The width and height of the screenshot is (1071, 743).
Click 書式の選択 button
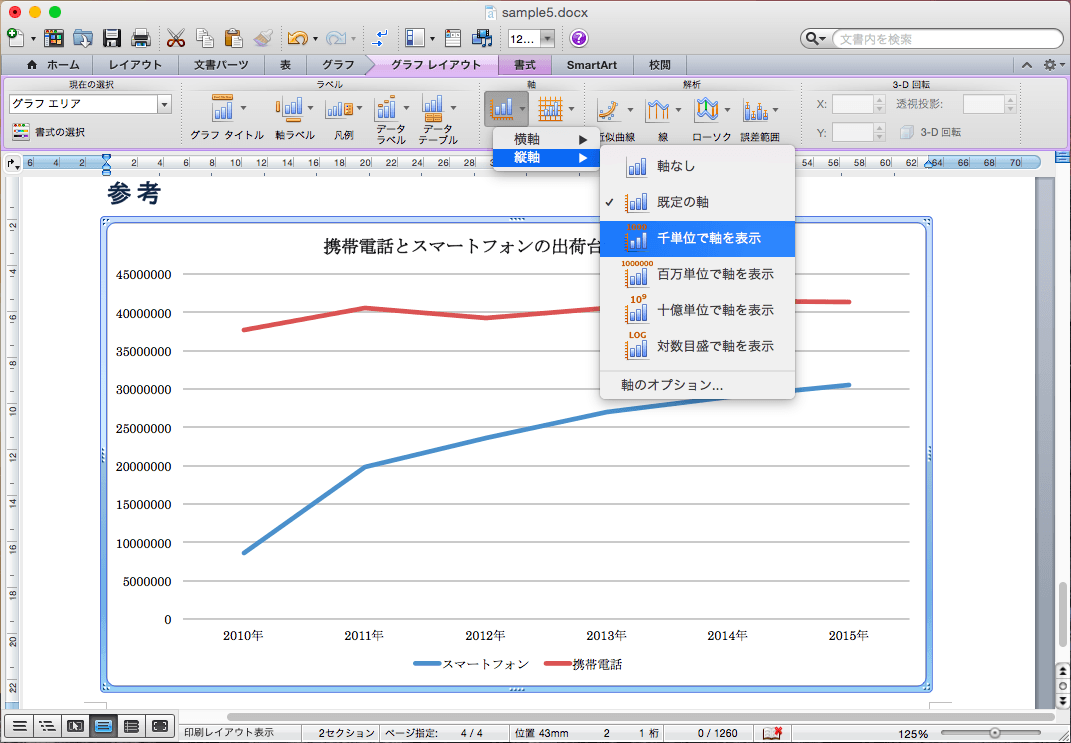point(50,132)
